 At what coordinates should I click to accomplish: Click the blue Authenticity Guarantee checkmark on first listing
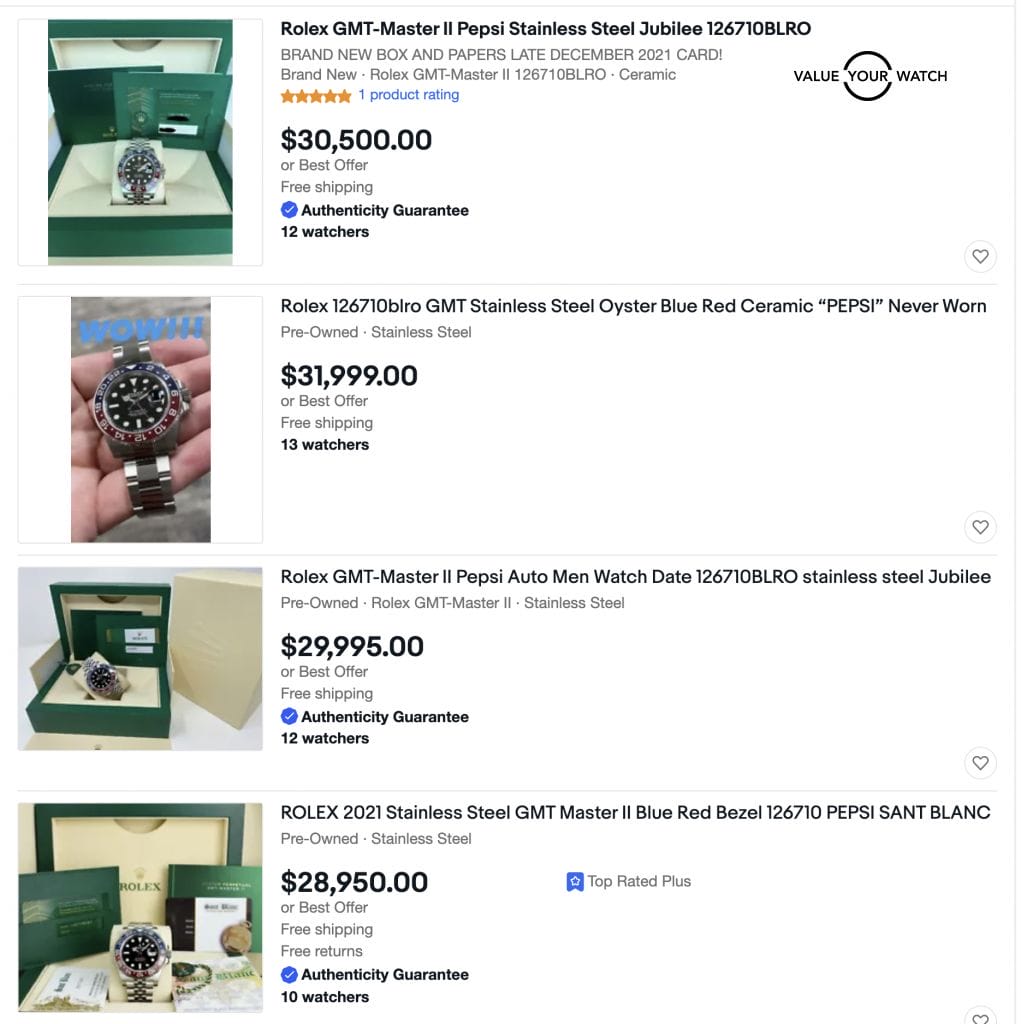point(289,210)
